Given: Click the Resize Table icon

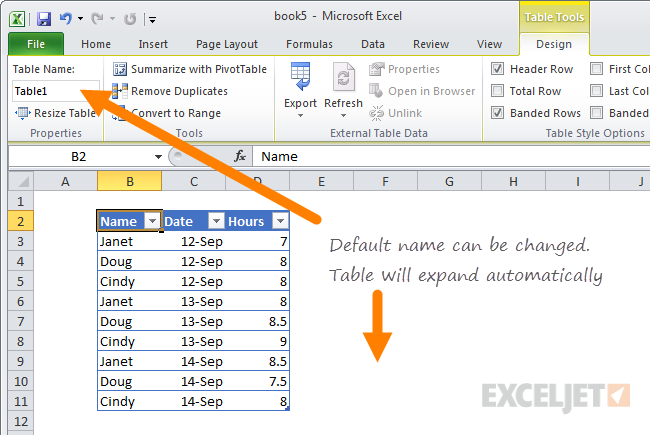Looking at the screenshot, I should click(22, 113).
